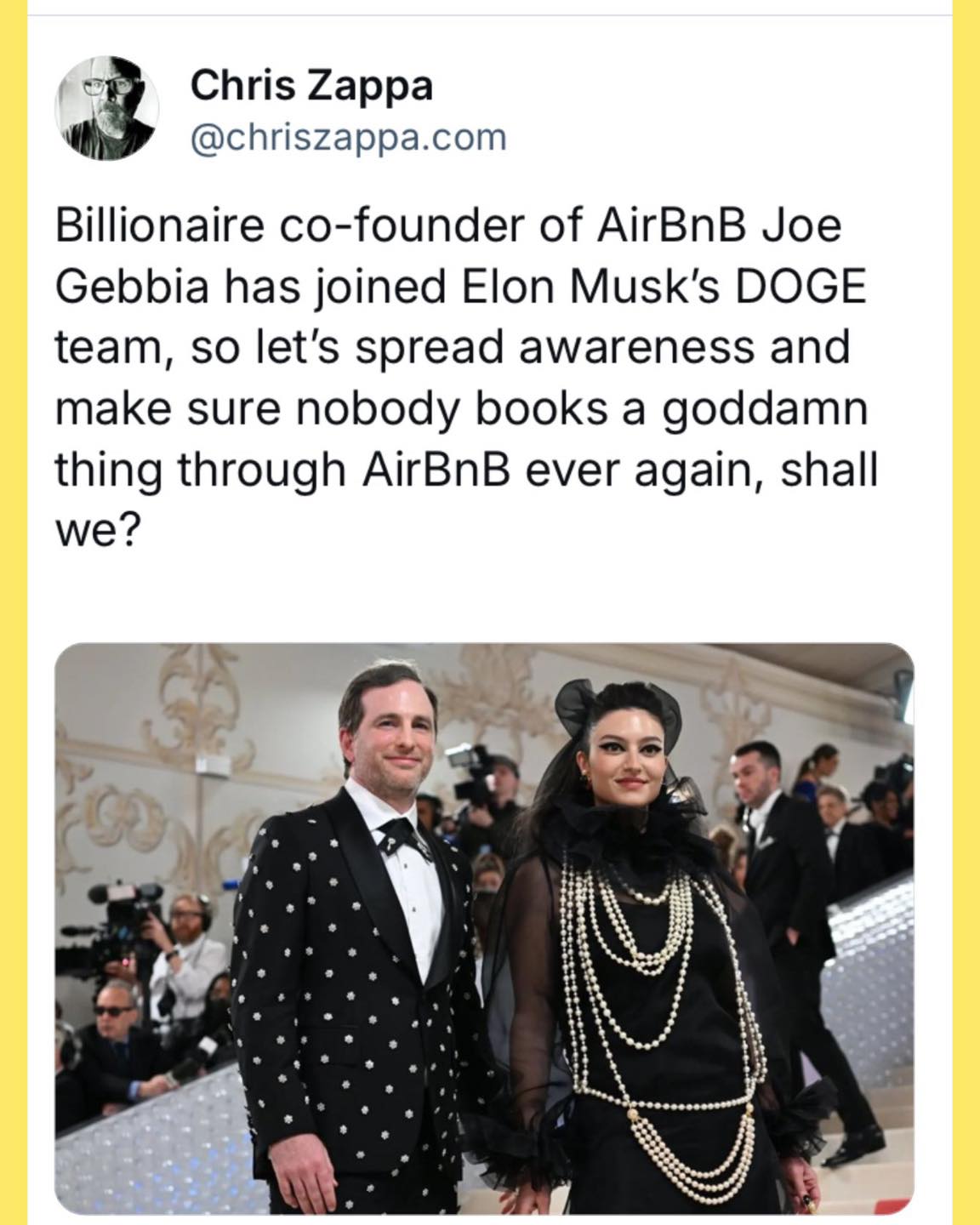The image size is (980, 1225).
Task: Open the Chris Zappa display name link
Action: coord(311,85)
